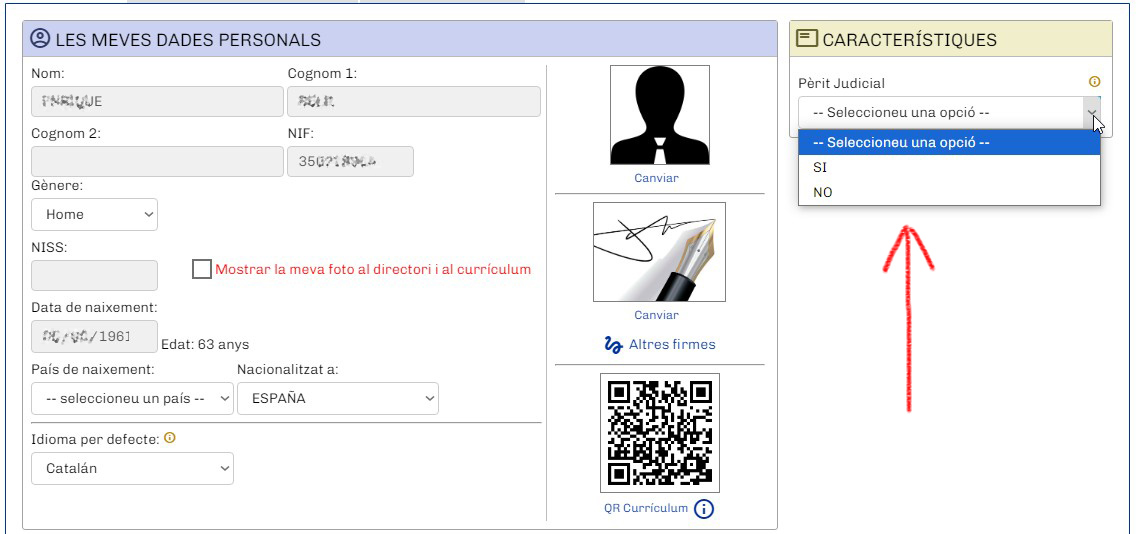Click the QR Currículum info icon
Screen dimensions: 1138x534
pyautogui.click(x=704, y=509)
